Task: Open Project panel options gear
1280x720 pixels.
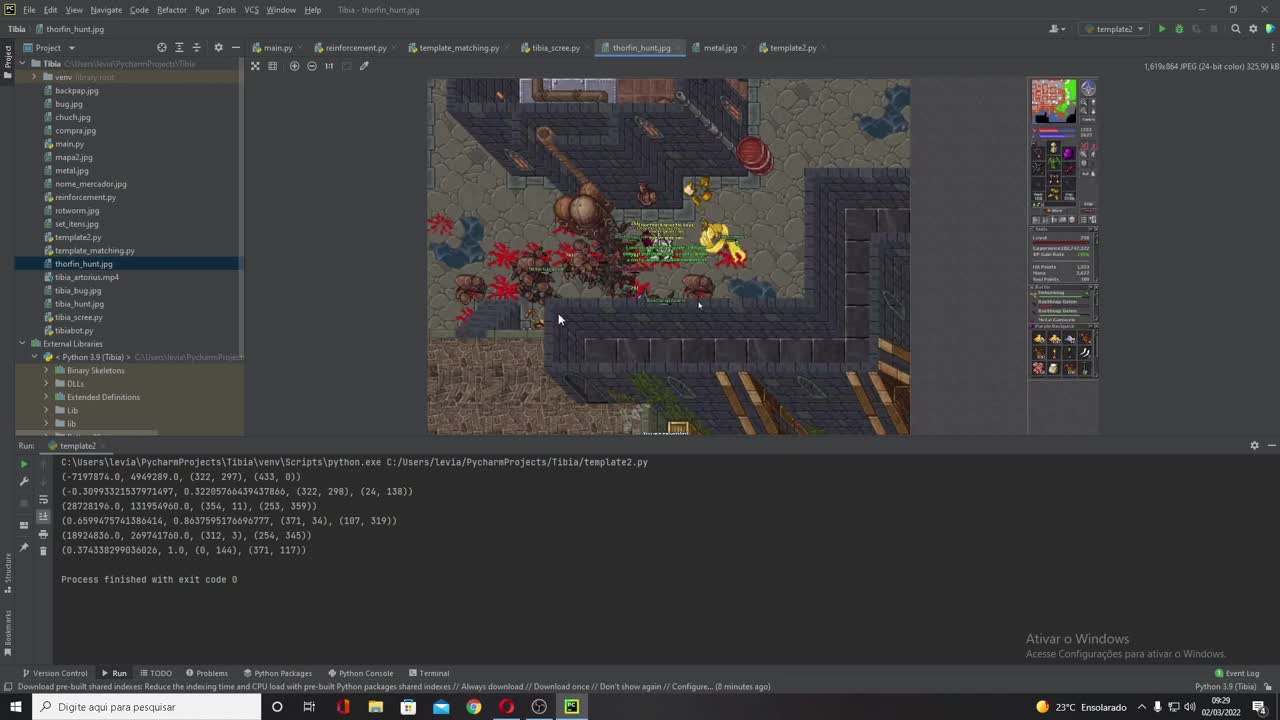Action: (218, 48)
